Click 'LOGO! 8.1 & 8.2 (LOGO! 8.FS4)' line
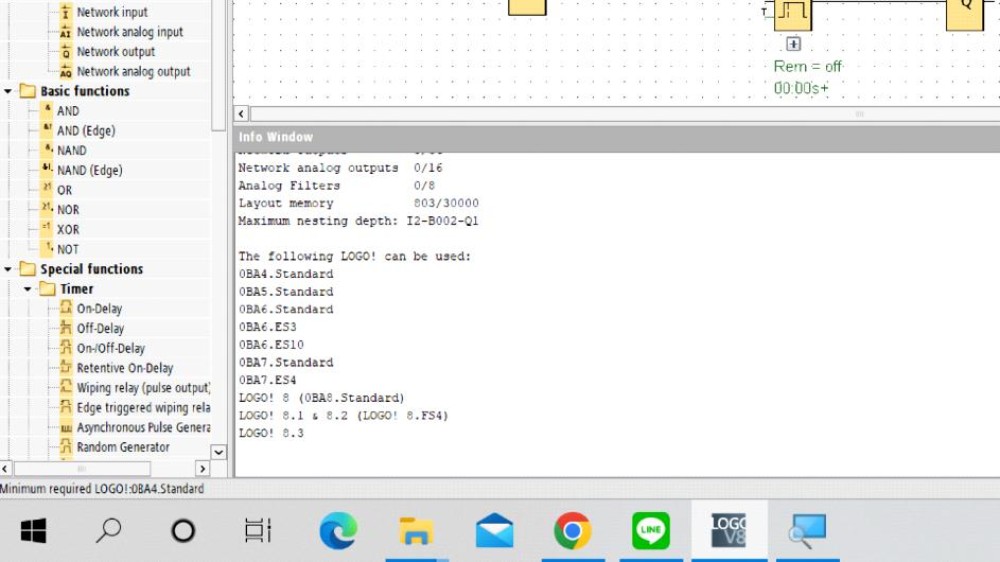This screenshot has width=1000, height=562. [343, 416]
